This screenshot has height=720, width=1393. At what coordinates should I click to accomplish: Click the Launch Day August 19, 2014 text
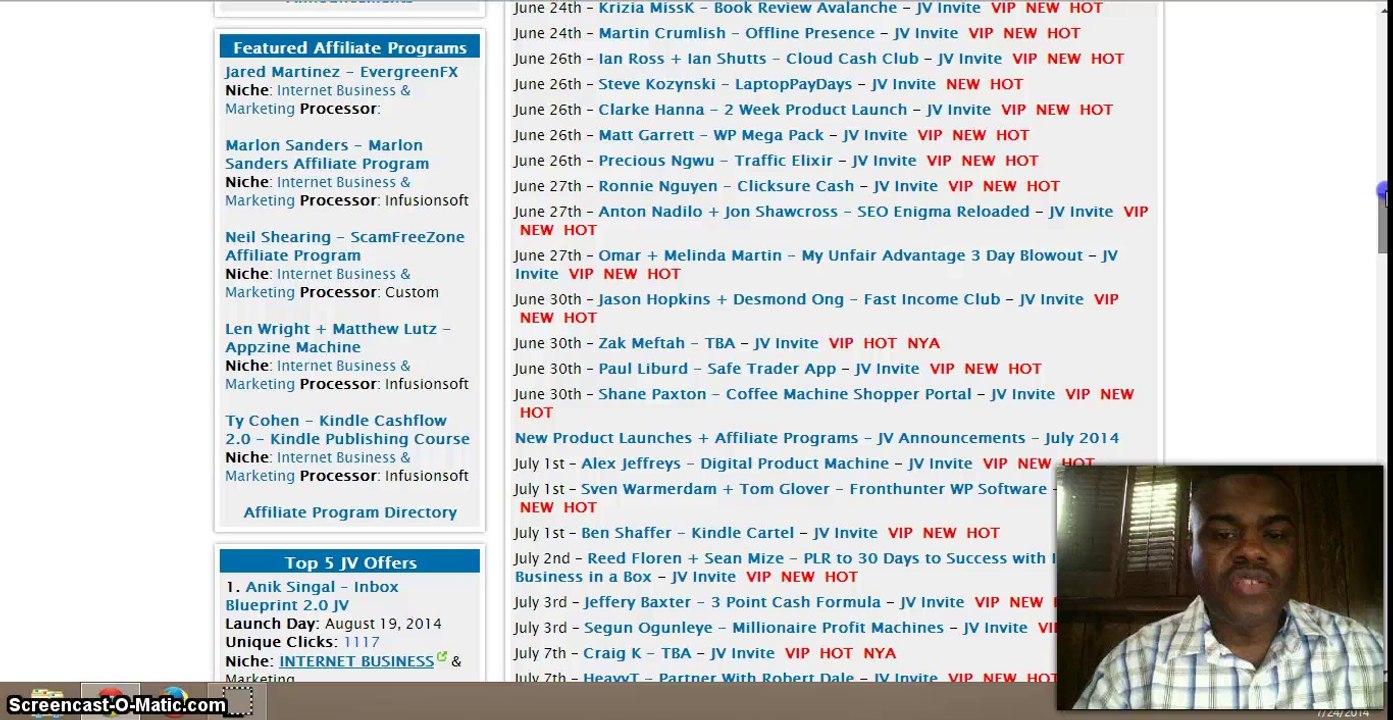333,624
